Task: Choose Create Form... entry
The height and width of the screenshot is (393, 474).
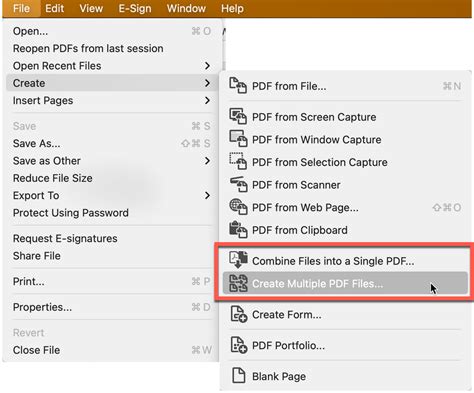Action: pos(345,314)
